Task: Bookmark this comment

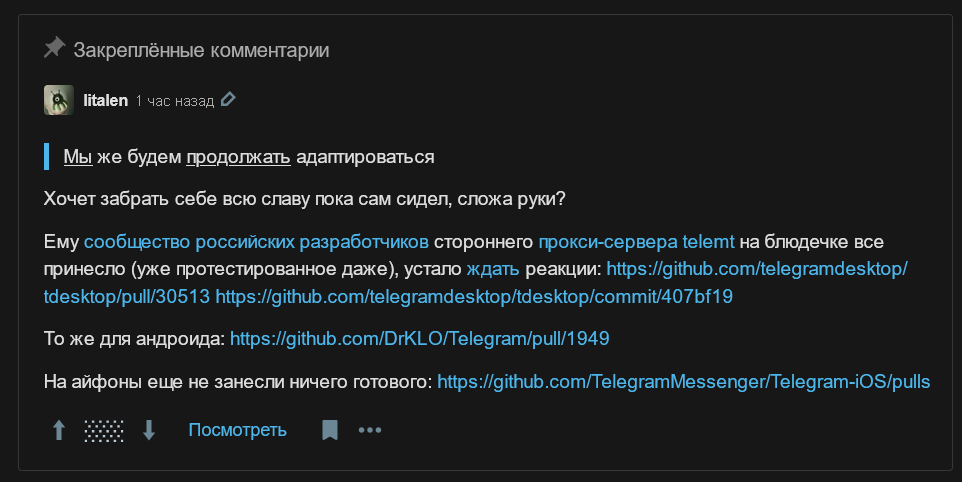Action: [x=329, y=430]
